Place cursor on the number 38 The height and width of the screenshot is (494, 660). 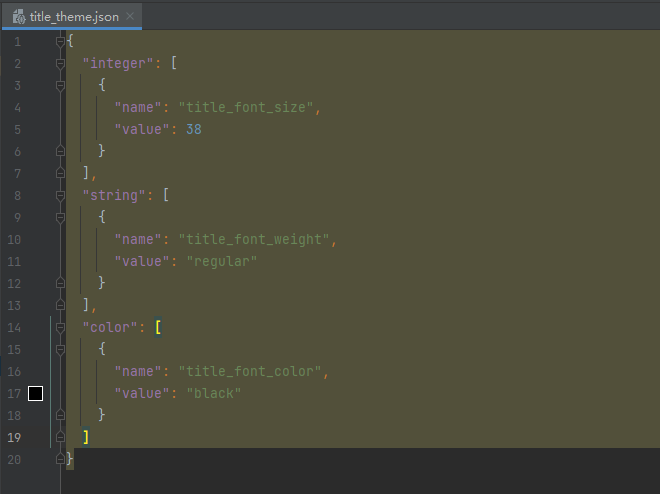tap(194, 129)
